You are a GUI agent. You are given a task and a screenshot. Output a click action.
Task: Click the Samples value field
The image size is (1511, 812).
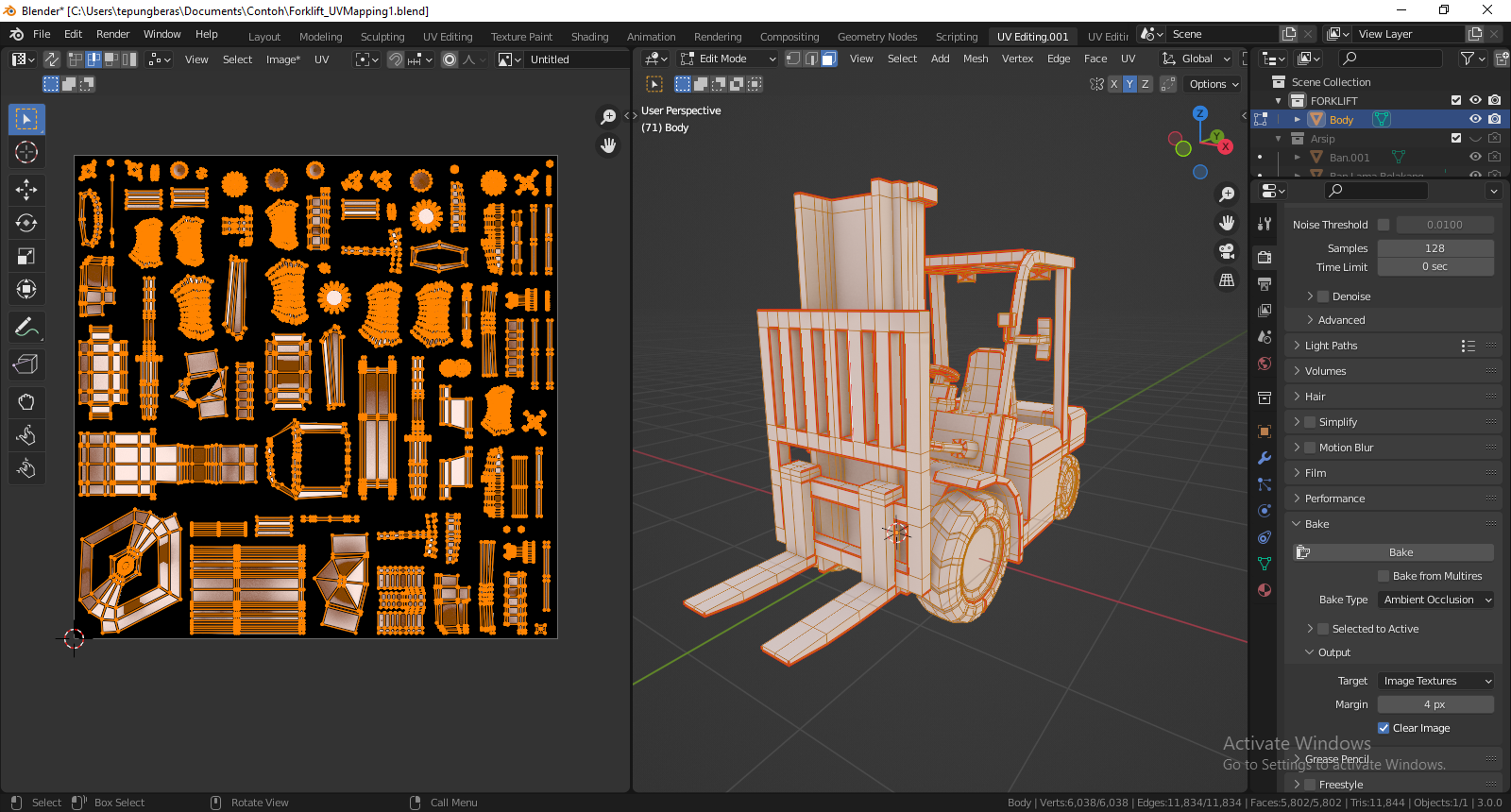(1435, 248)
